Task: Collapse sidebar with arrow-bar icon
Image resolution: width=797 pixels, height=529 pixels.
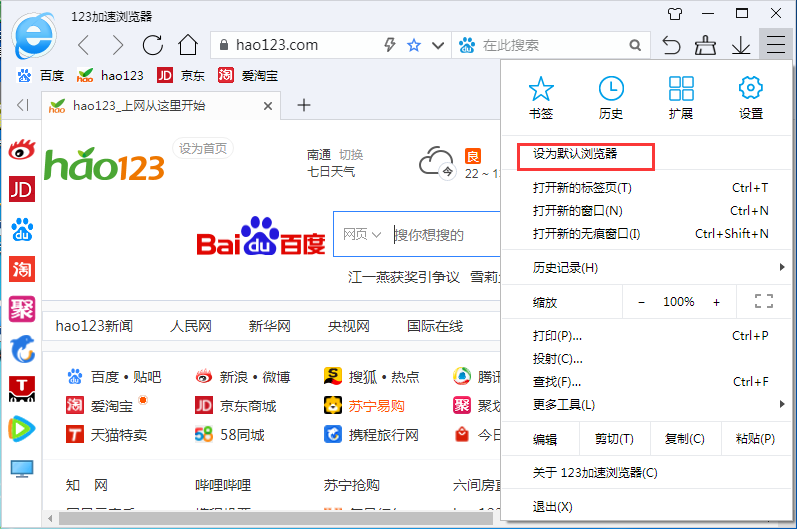Action: 22,105
